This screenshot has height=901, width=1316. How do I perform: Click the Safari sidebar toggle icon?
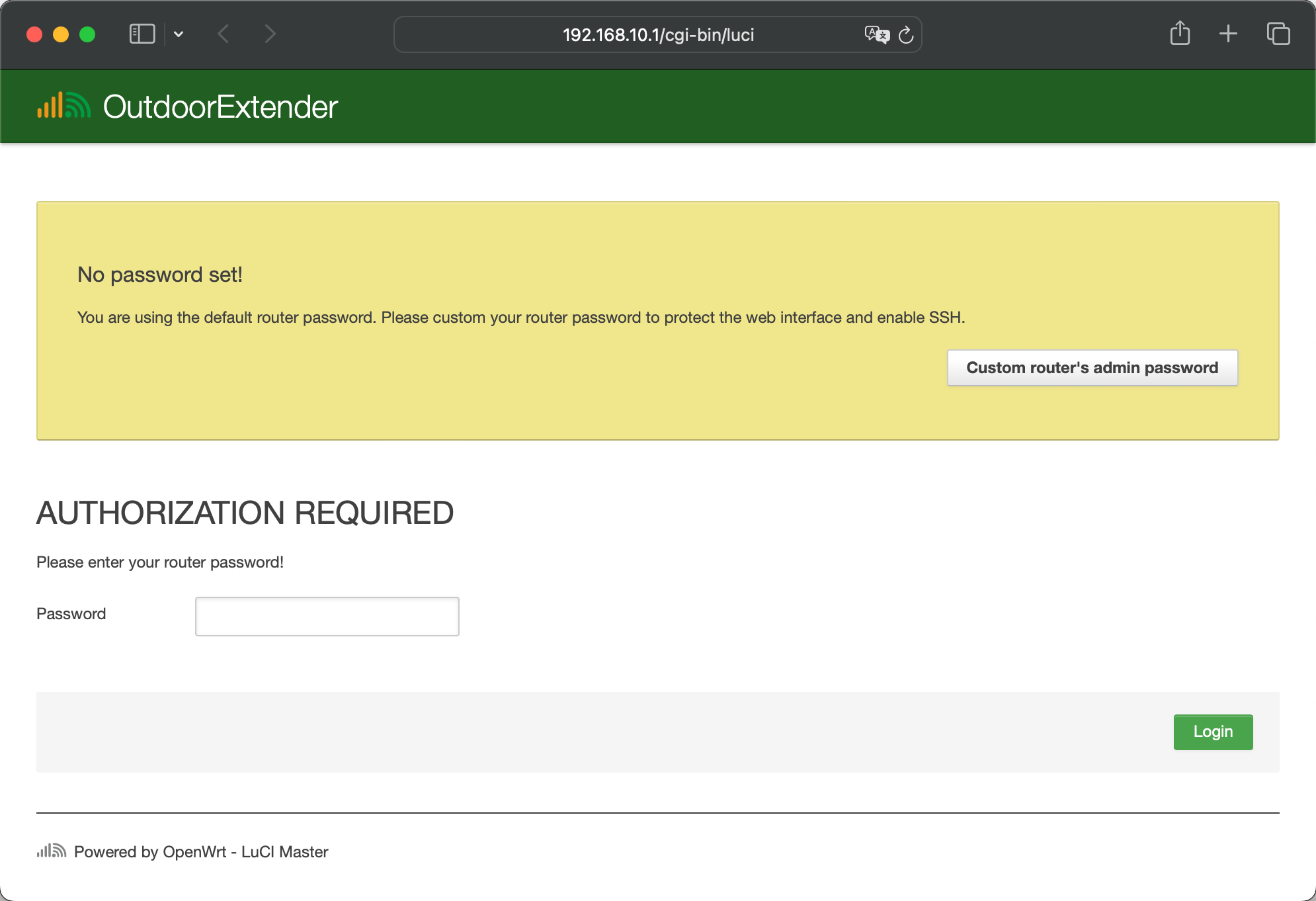[x=142, y=34]
